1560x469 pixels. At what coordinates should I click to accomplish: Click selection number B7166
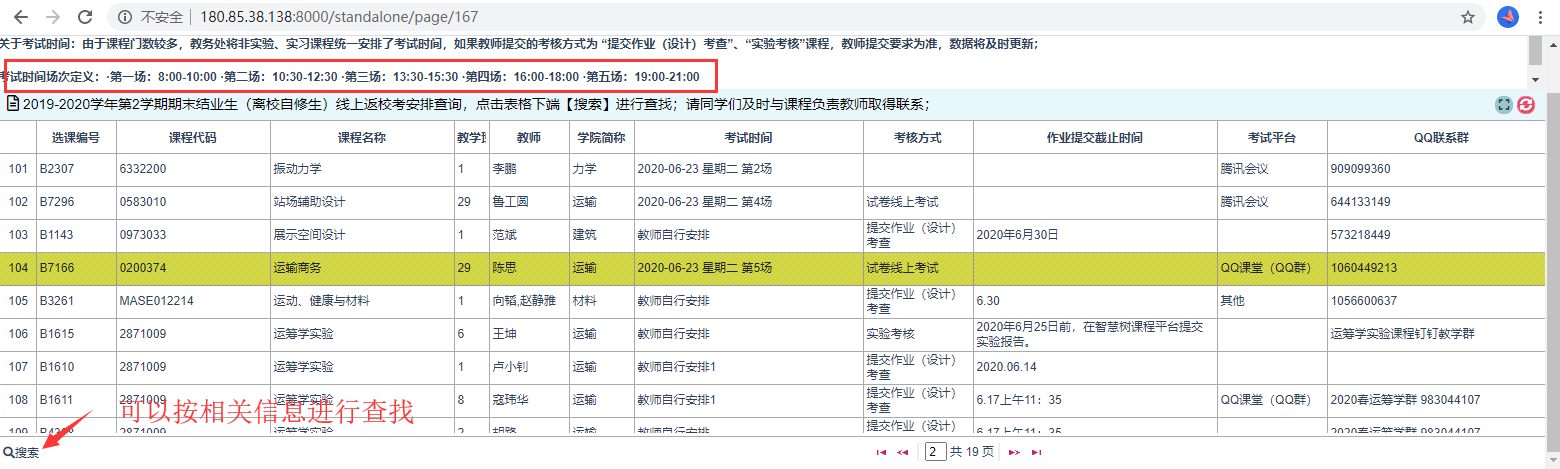pos(57,268)
